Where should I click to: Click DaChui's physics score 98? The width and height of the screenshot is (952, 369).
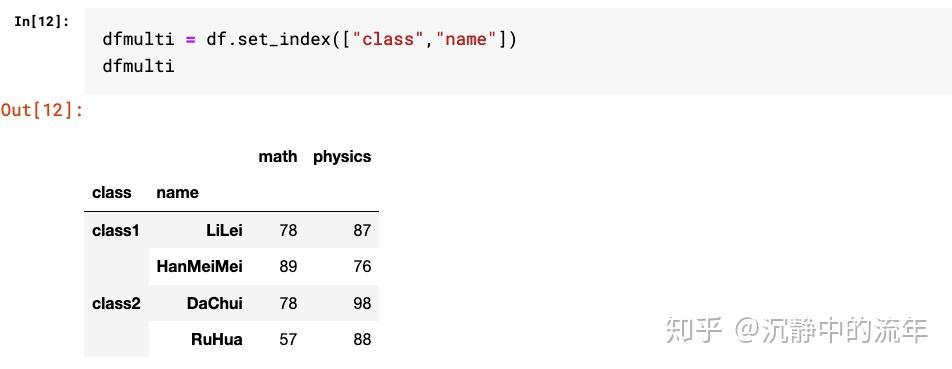(x=362, y=303)
